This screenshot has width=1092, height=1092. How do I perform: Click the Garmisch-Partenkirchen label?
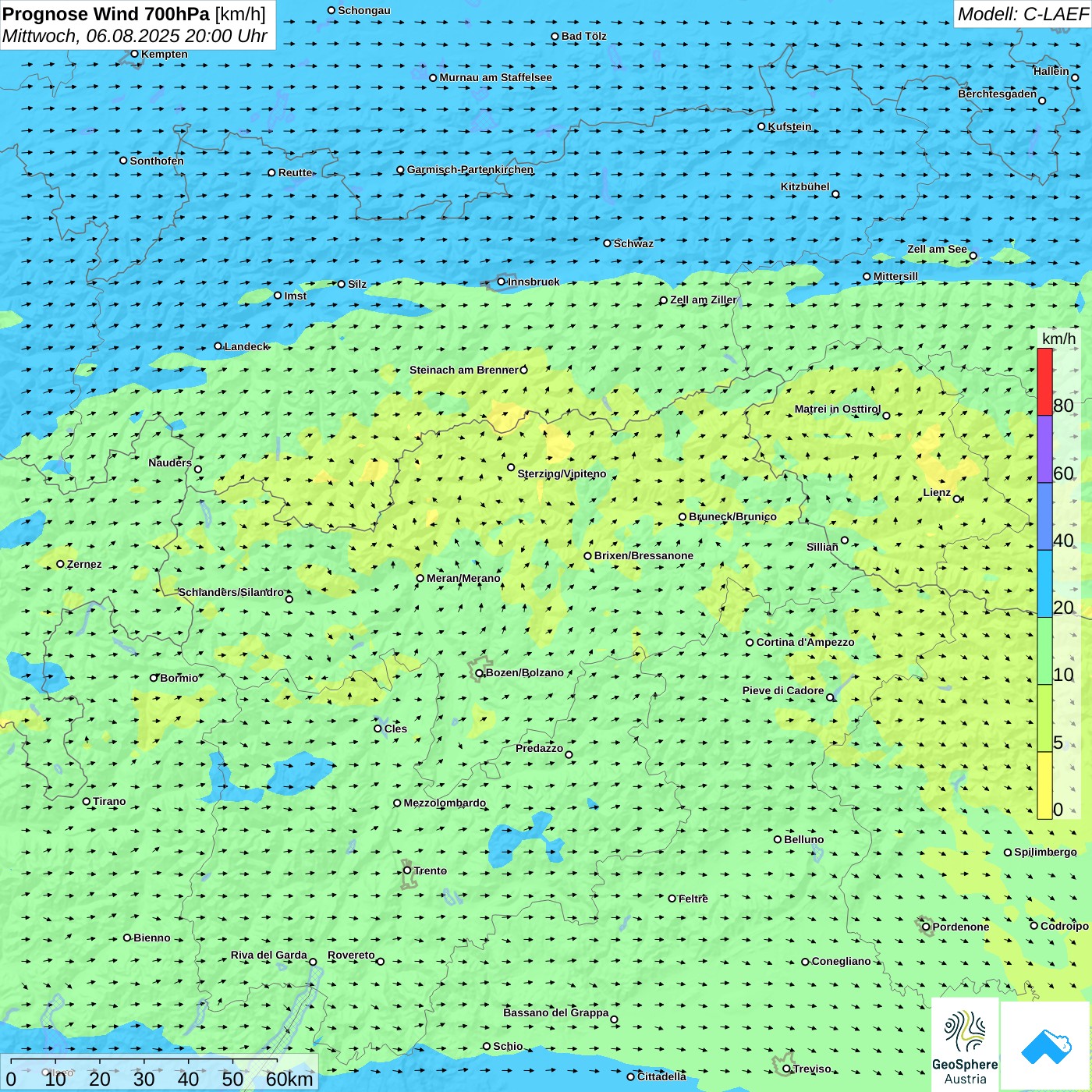coord(470,169)
